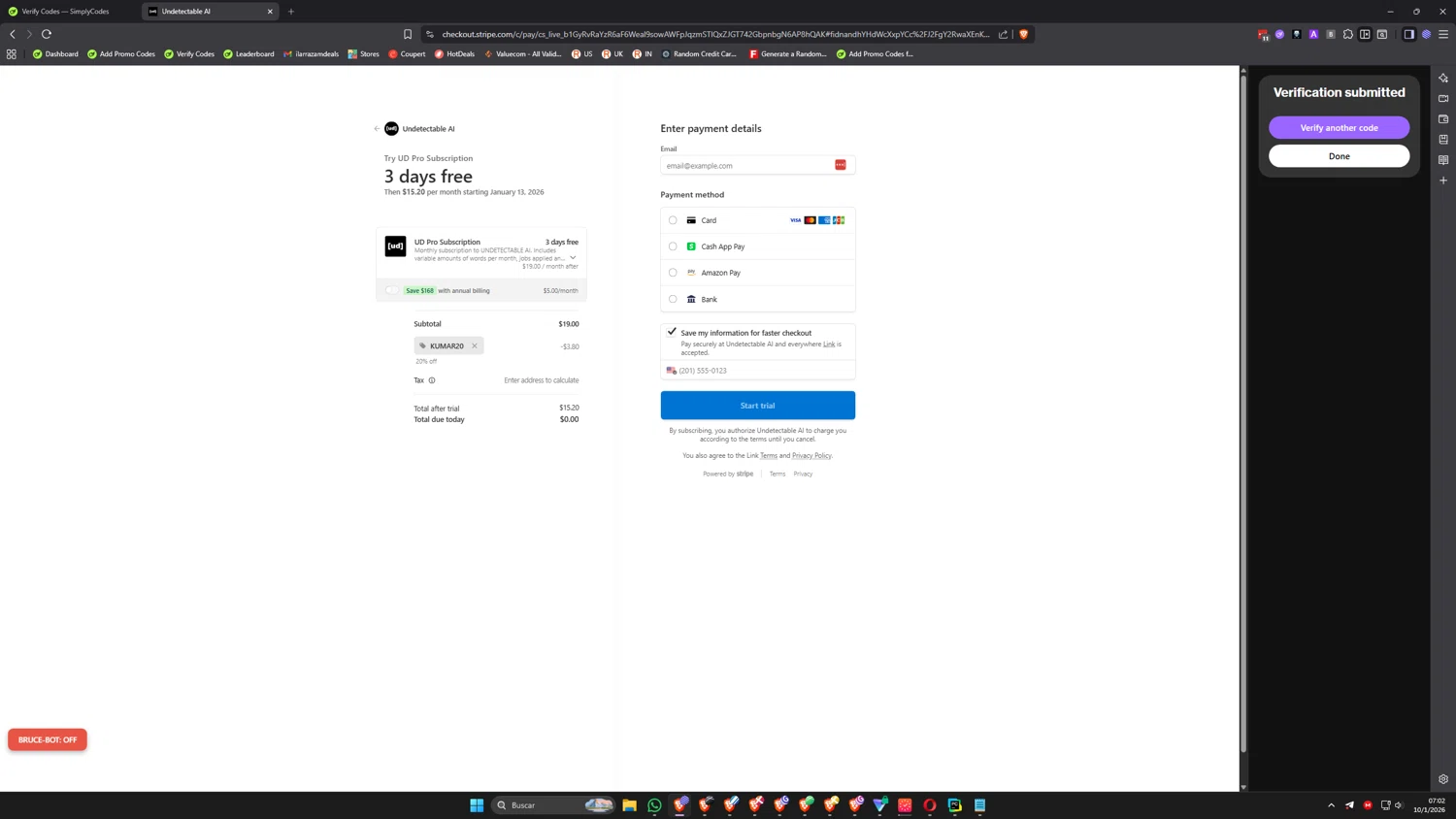Open WhatsApp from taskbar
1456x819 pixels.
(x=654, y=805)
